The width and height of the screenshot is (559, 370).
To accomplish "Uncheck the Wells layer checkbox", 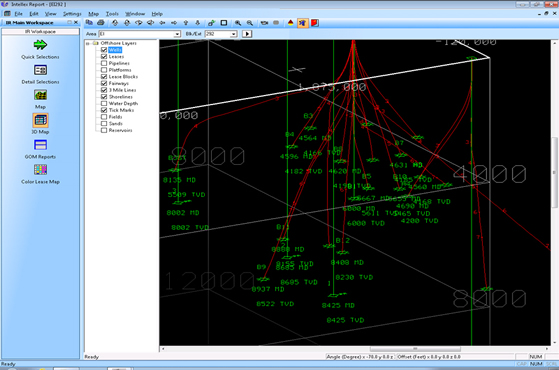I will (x=104, y=50).
